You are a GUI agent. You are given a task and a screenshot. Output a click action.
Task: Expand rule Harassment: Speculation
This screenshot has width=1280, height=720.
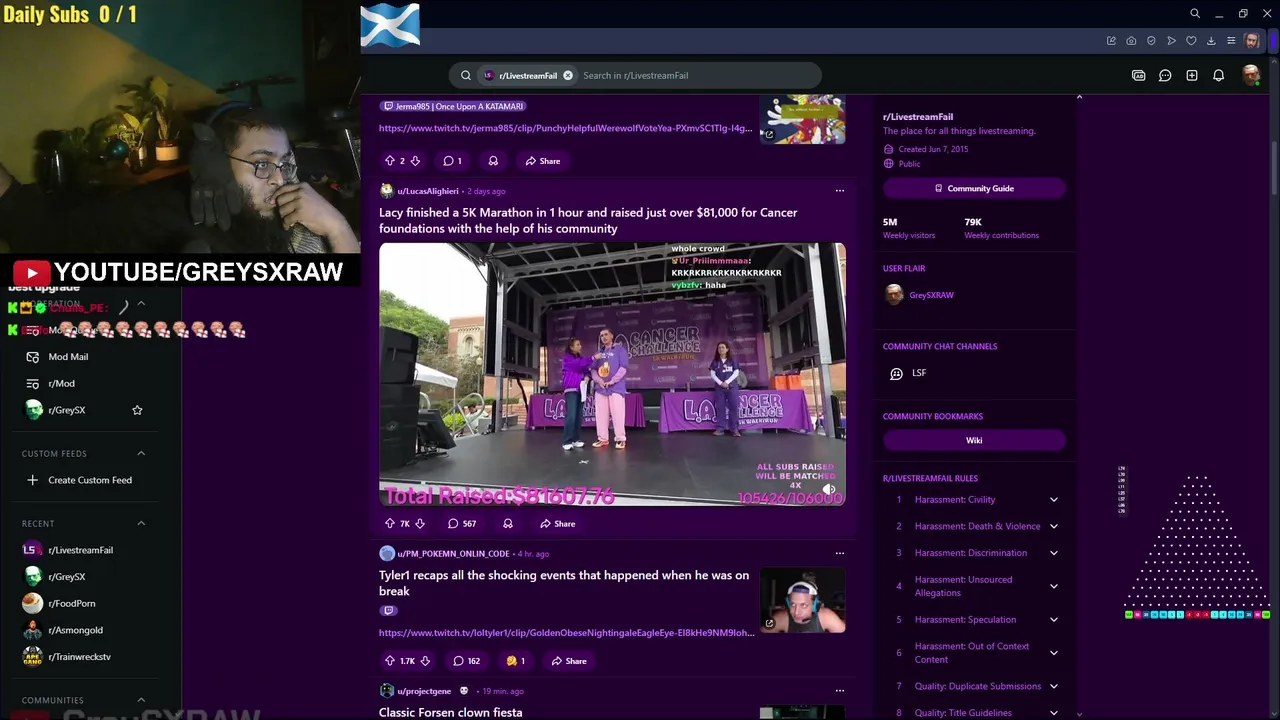[1053, 620]
